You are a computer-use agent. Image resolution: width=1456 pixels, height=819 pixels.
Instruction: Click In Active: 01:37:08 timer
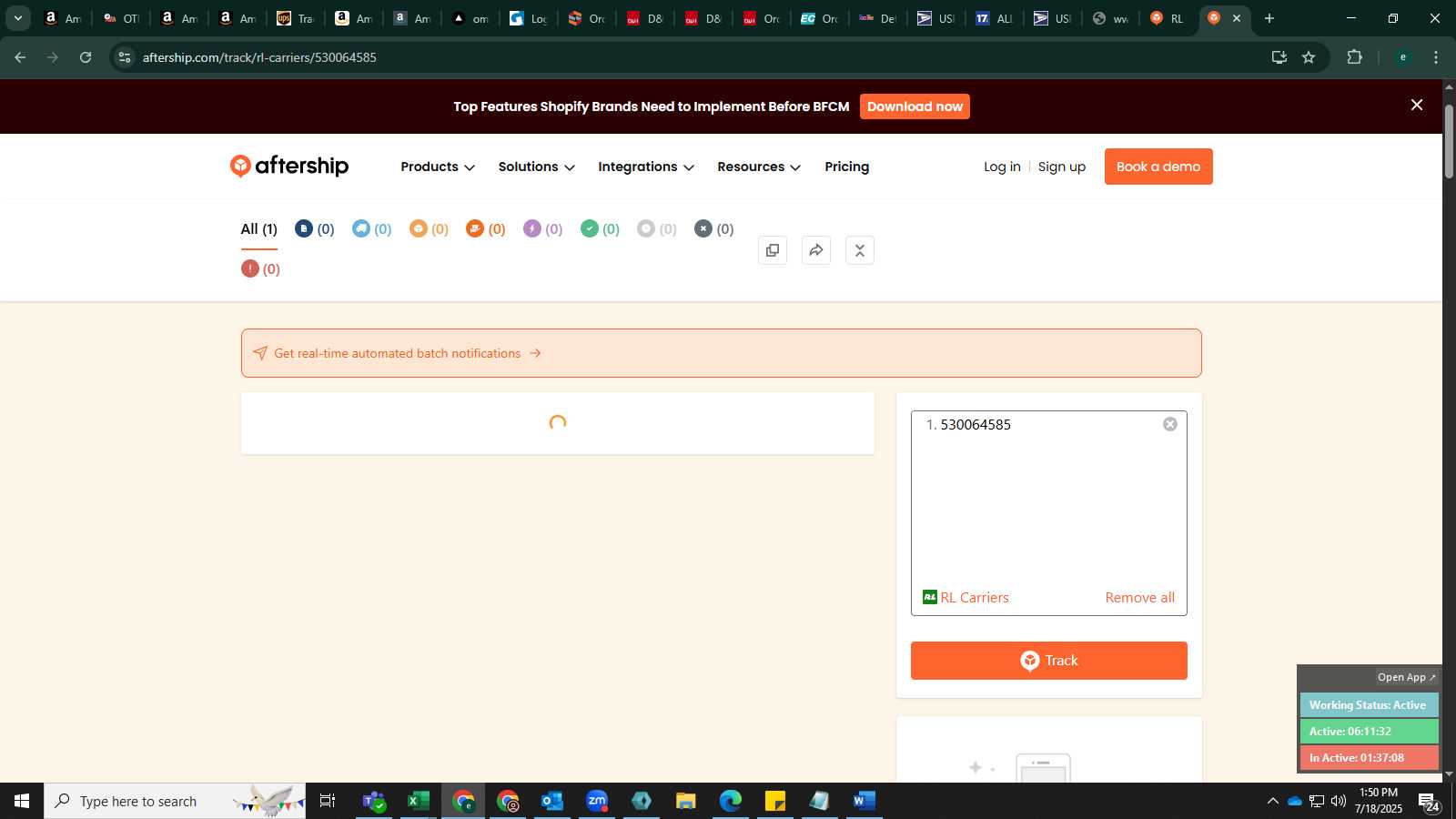1369,758
